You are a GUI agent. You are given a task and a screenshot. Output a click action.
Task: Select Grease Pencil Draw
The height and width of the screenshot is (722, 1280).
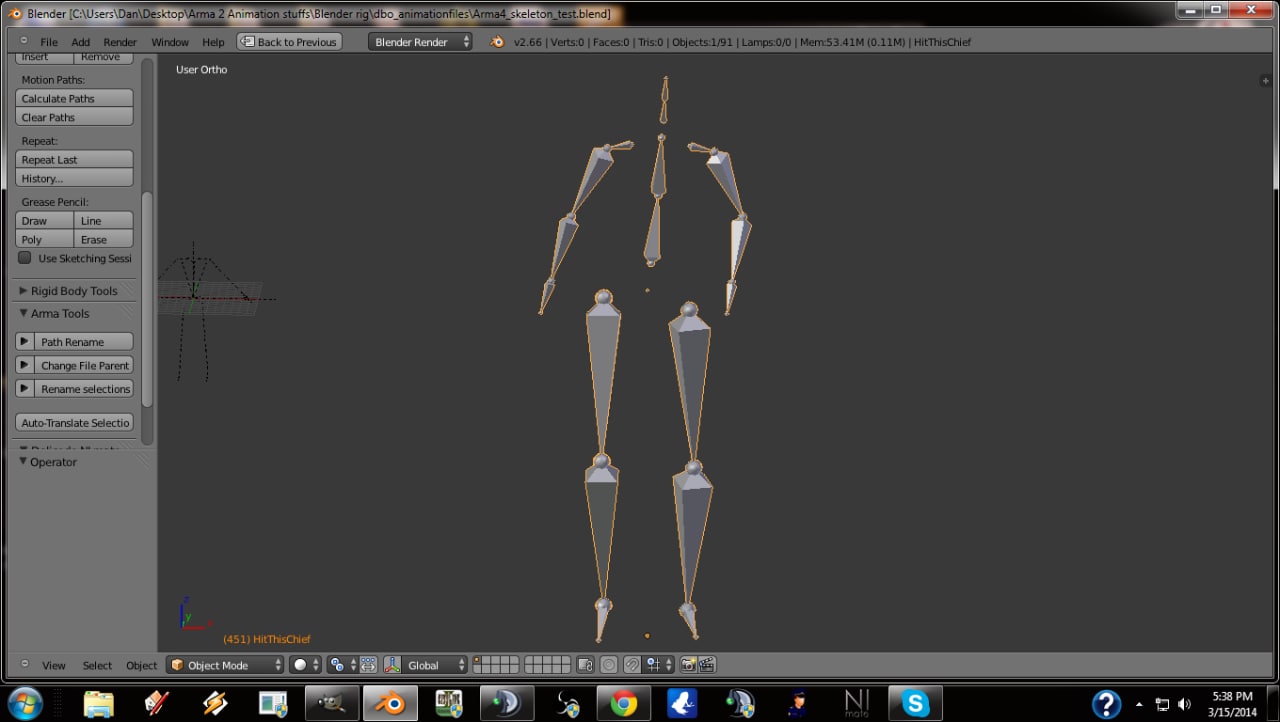[x=45, y=221]
